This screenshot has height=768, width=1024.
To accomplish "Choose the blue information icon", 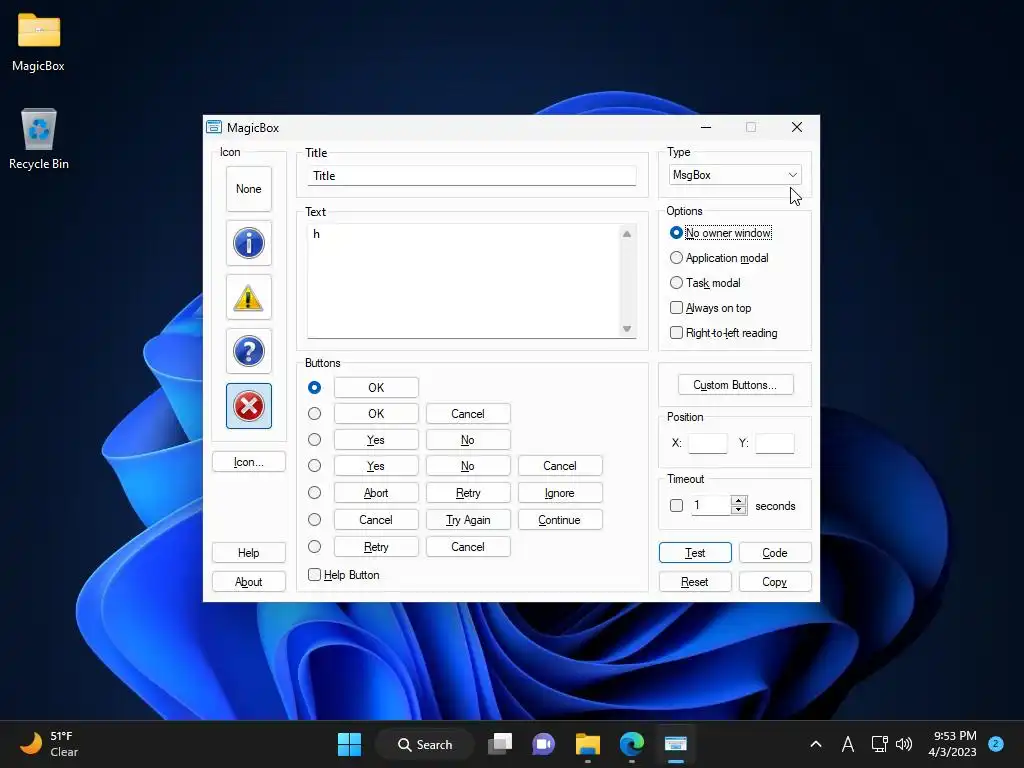I will pyautogui.click(x=249, y=243).
